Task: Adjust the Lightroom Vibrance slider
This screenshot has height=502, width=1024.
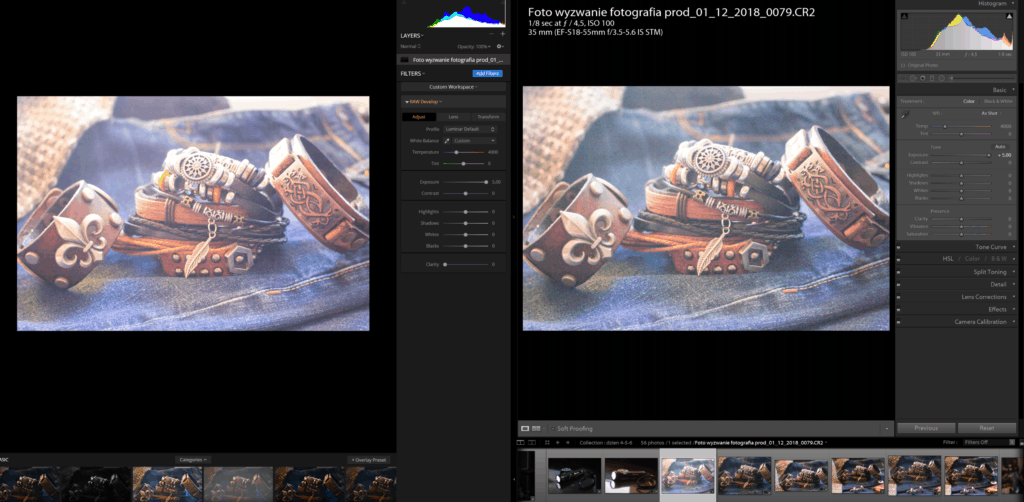Action: tap(961, 227)
